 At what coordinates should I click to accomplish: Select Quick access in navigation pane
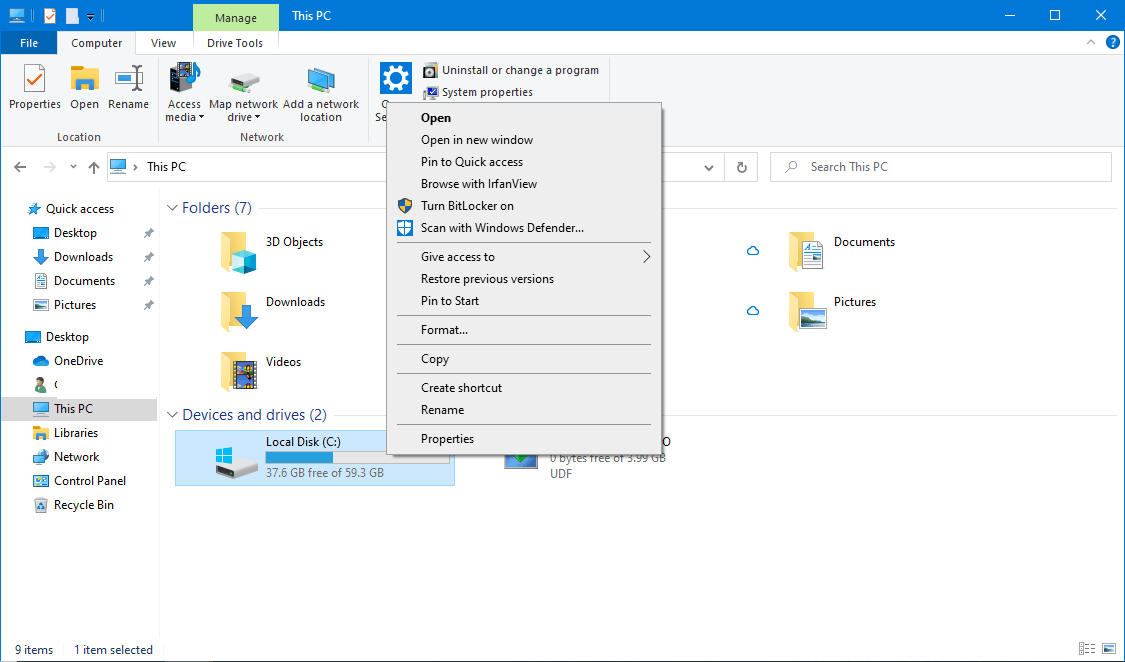(80, 209)
